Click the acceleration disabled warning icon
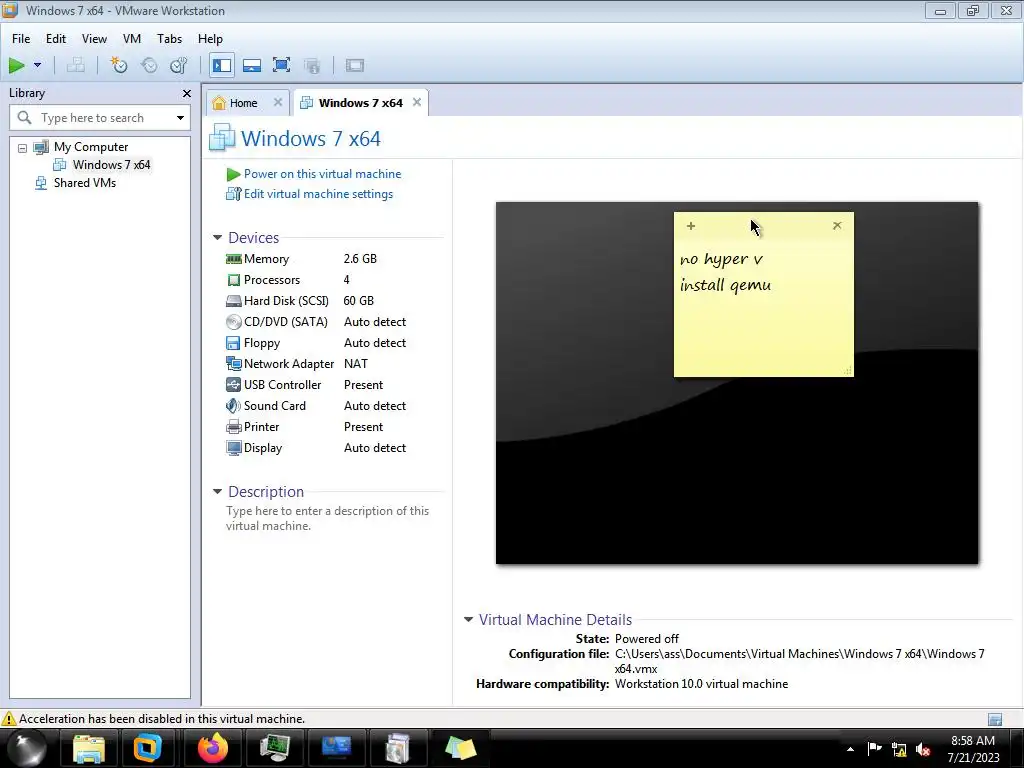The image size is (1024, 768). (x=8, y=719)
